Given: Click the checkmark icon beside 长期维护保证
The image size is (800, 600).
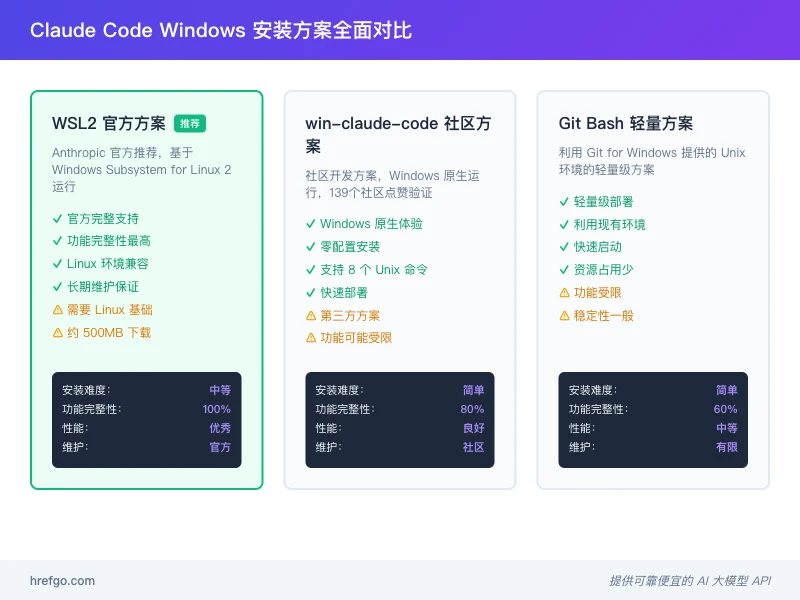Looking at the screenshot, I should pos(57,287).
